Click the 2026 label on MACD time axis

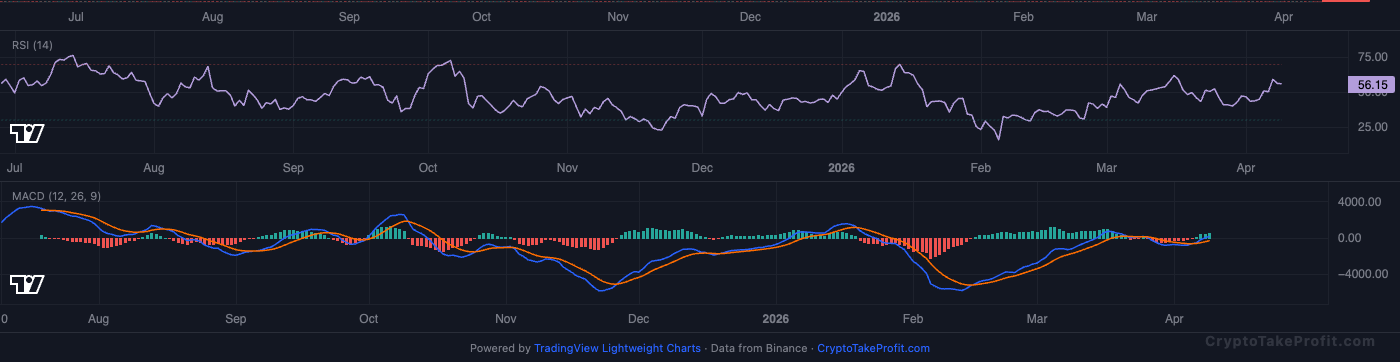click(x=775, y=319)
